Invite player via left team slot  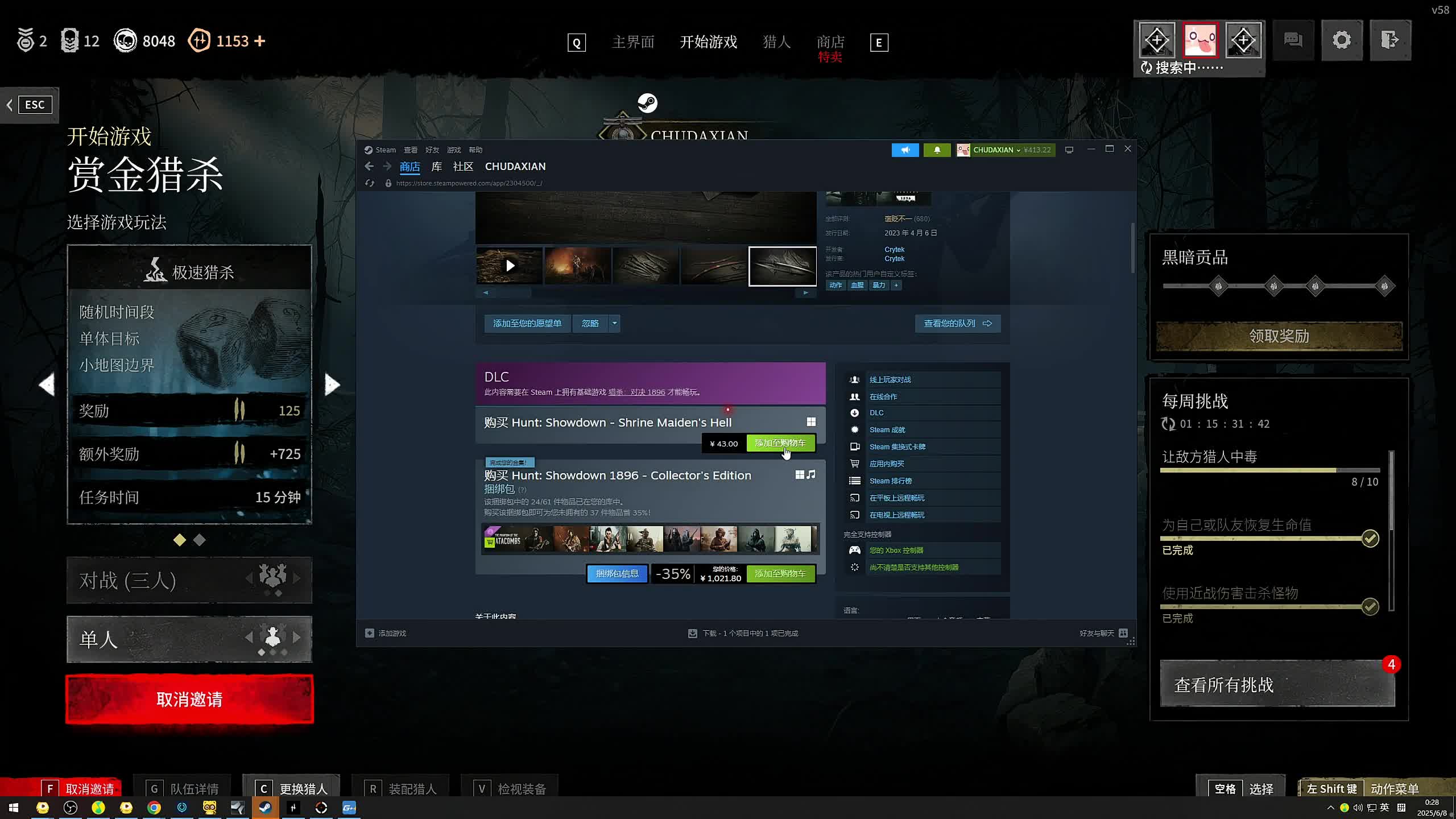(x=1157, y=40)
